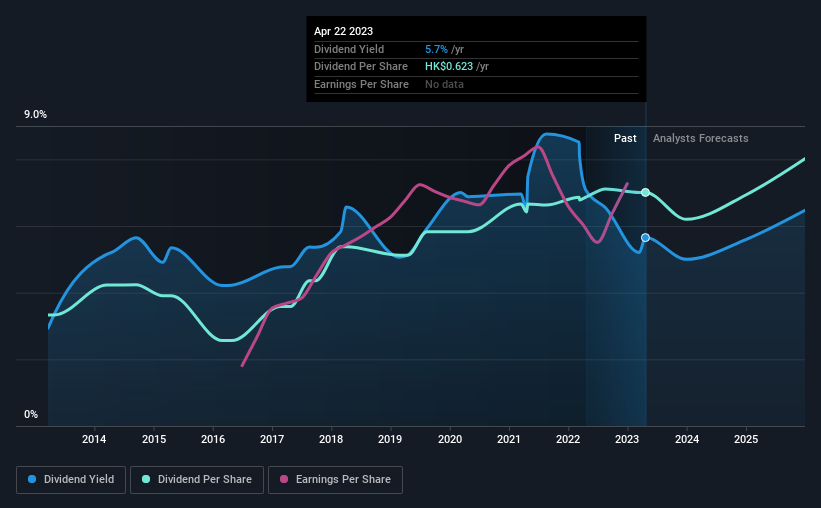Click the 2021 x-axis label
The height and width of the screenshot is (508, 821).
coord(509,439)
